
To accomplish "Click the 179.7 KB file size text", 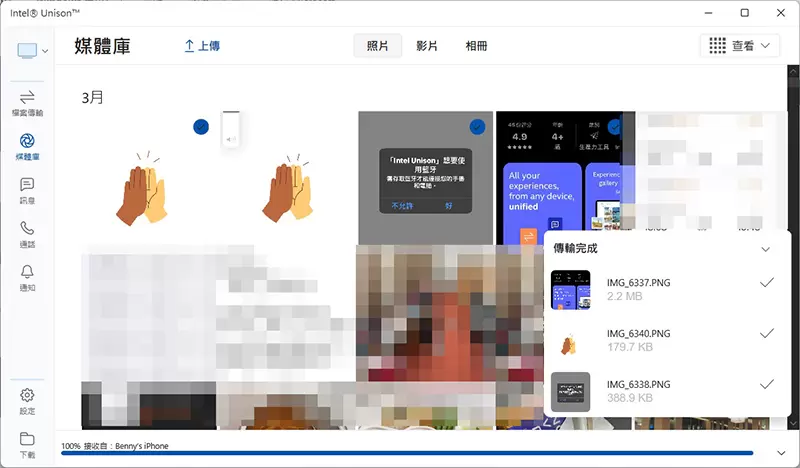I will point(630,347).
